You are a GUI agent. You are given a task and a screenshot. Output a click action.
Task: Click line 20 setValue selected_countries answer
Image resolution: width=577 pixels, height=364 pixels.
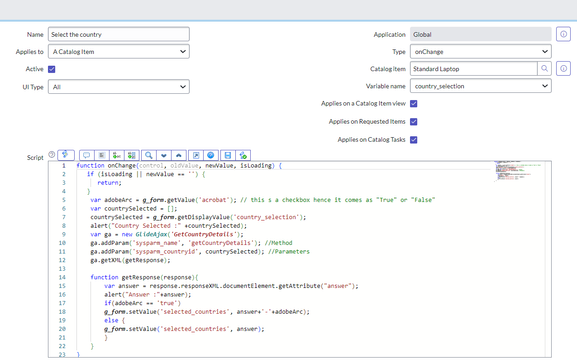184,329
